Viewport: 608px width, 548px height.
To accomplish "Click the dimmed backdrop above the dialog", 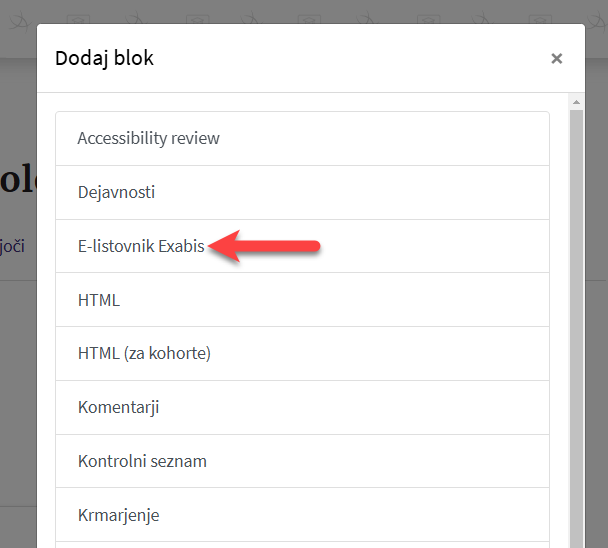I will tap(304, 11).
